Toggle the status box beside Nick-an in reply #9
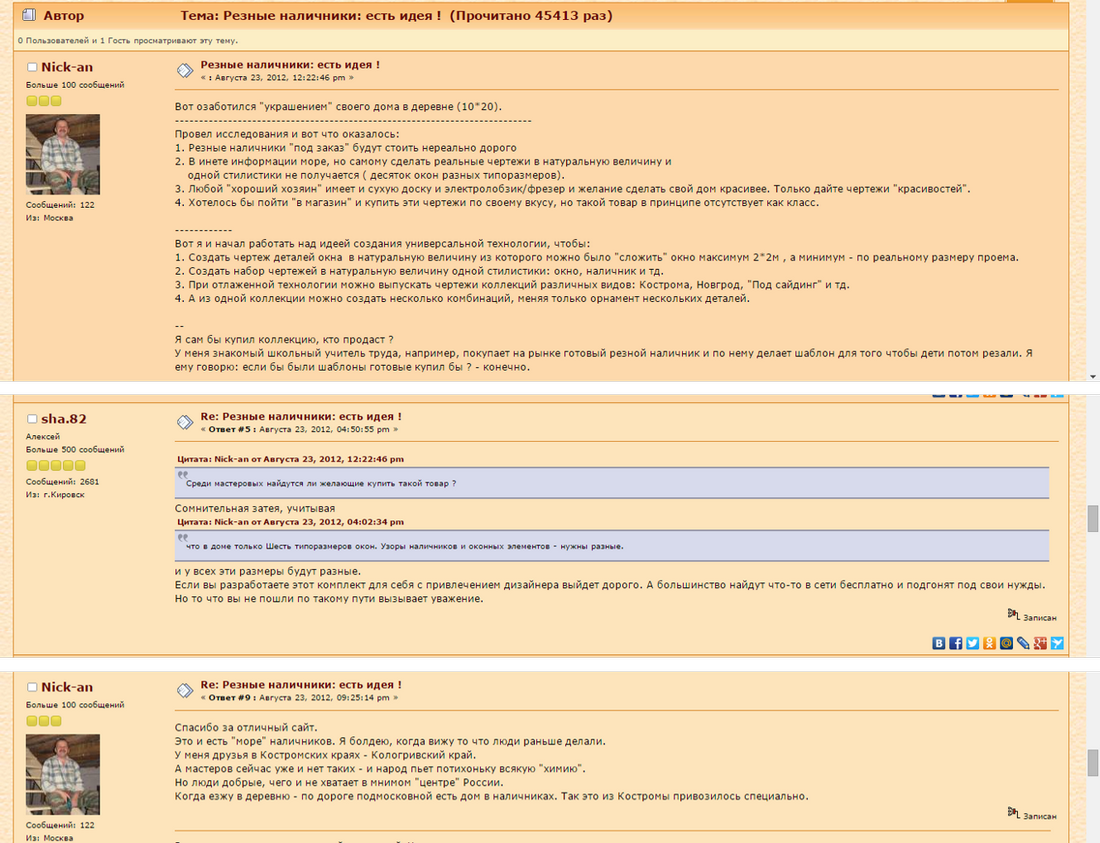Screen dimensions: 1100x843 [x=32, y=687]
